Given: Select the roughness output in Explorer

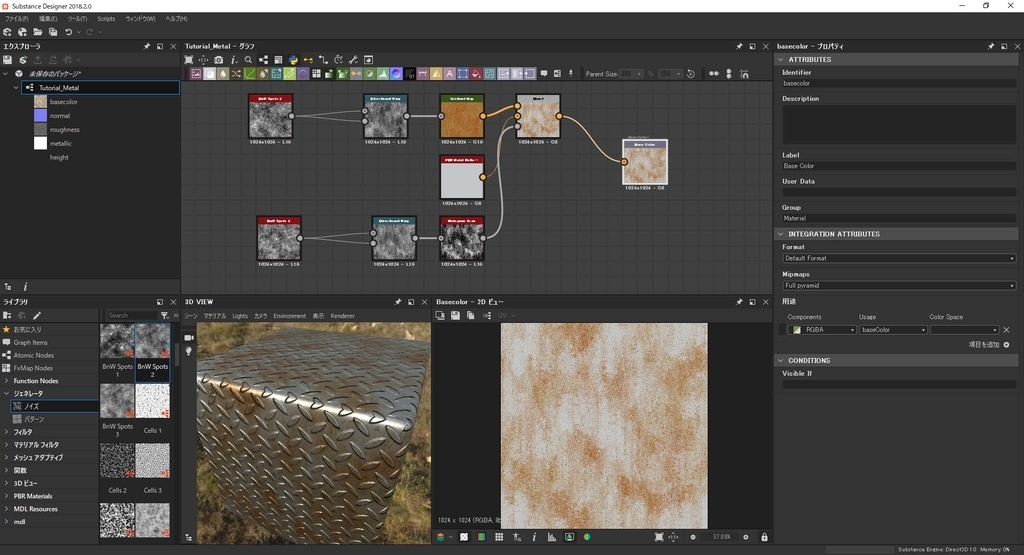Looking at the screenshot, I should click(64, 130).
